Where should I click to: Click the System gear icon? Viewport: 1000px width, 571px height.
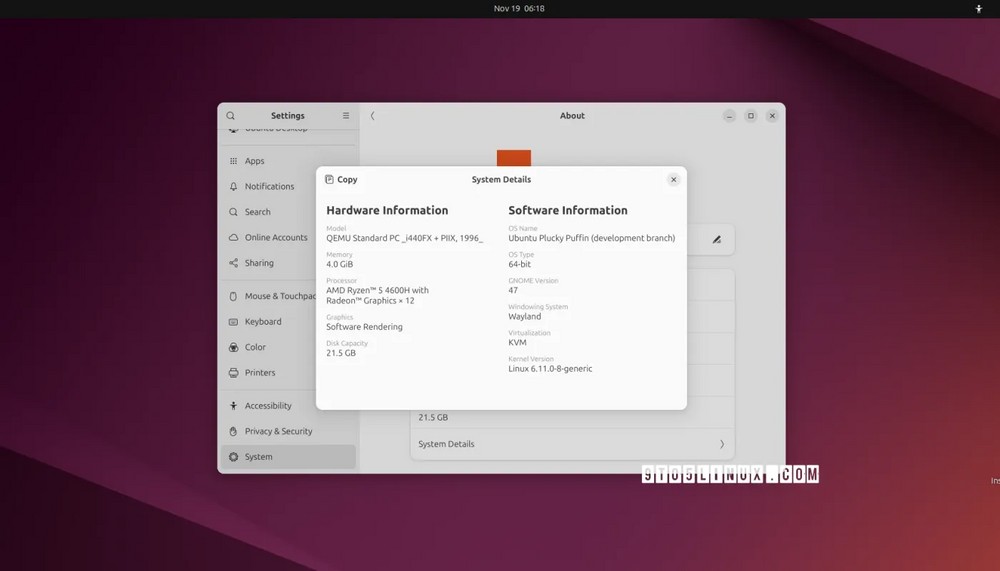point(233,457)
